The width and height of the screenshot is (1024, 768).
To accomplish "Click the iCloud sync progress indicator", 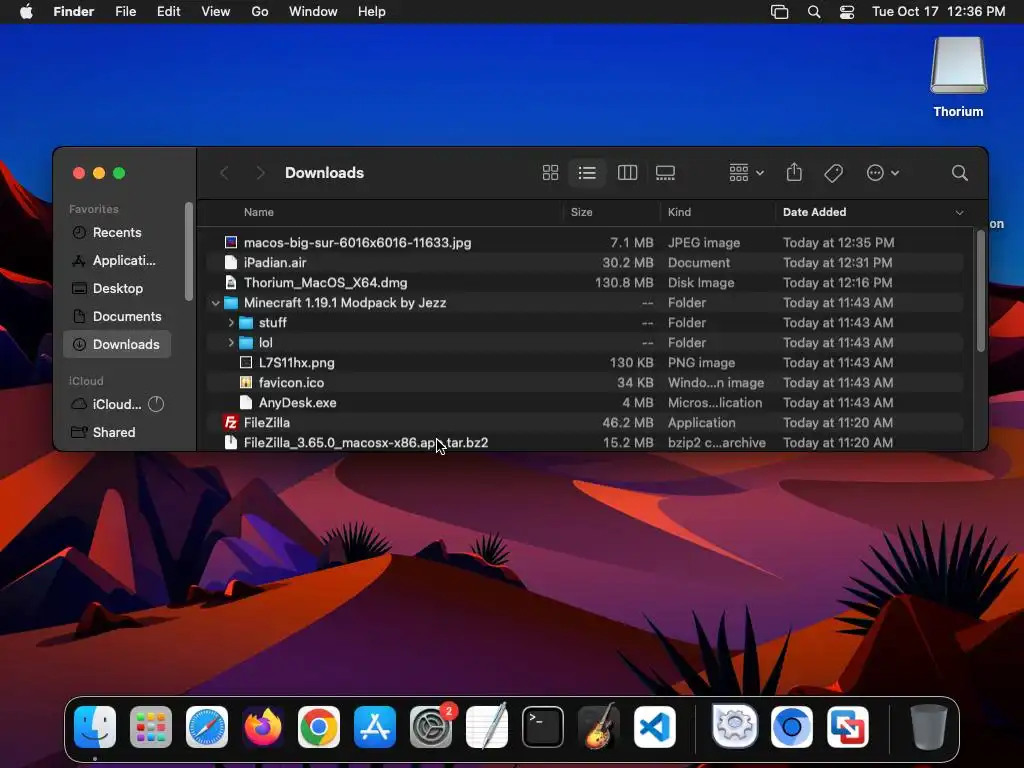I will (156, 405).
